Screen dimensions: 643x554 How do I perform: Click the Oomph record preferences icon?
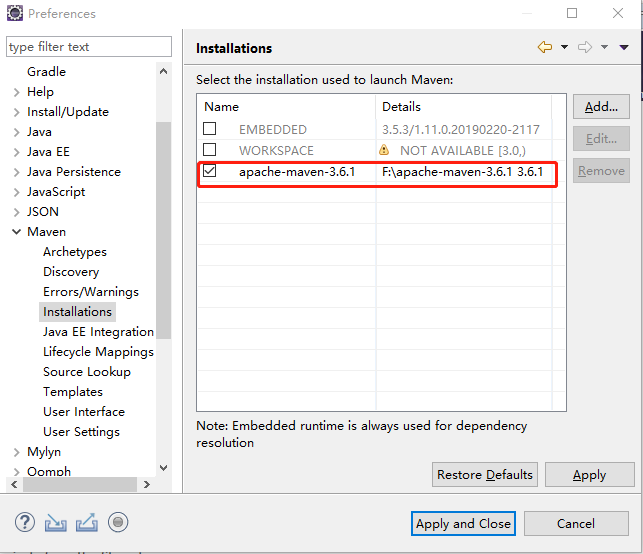118,522
